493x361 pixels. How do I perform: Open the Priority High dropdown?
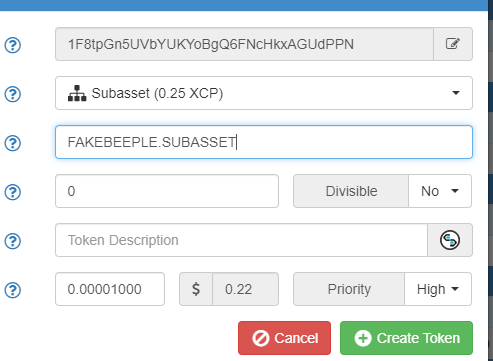click(438, 289)
